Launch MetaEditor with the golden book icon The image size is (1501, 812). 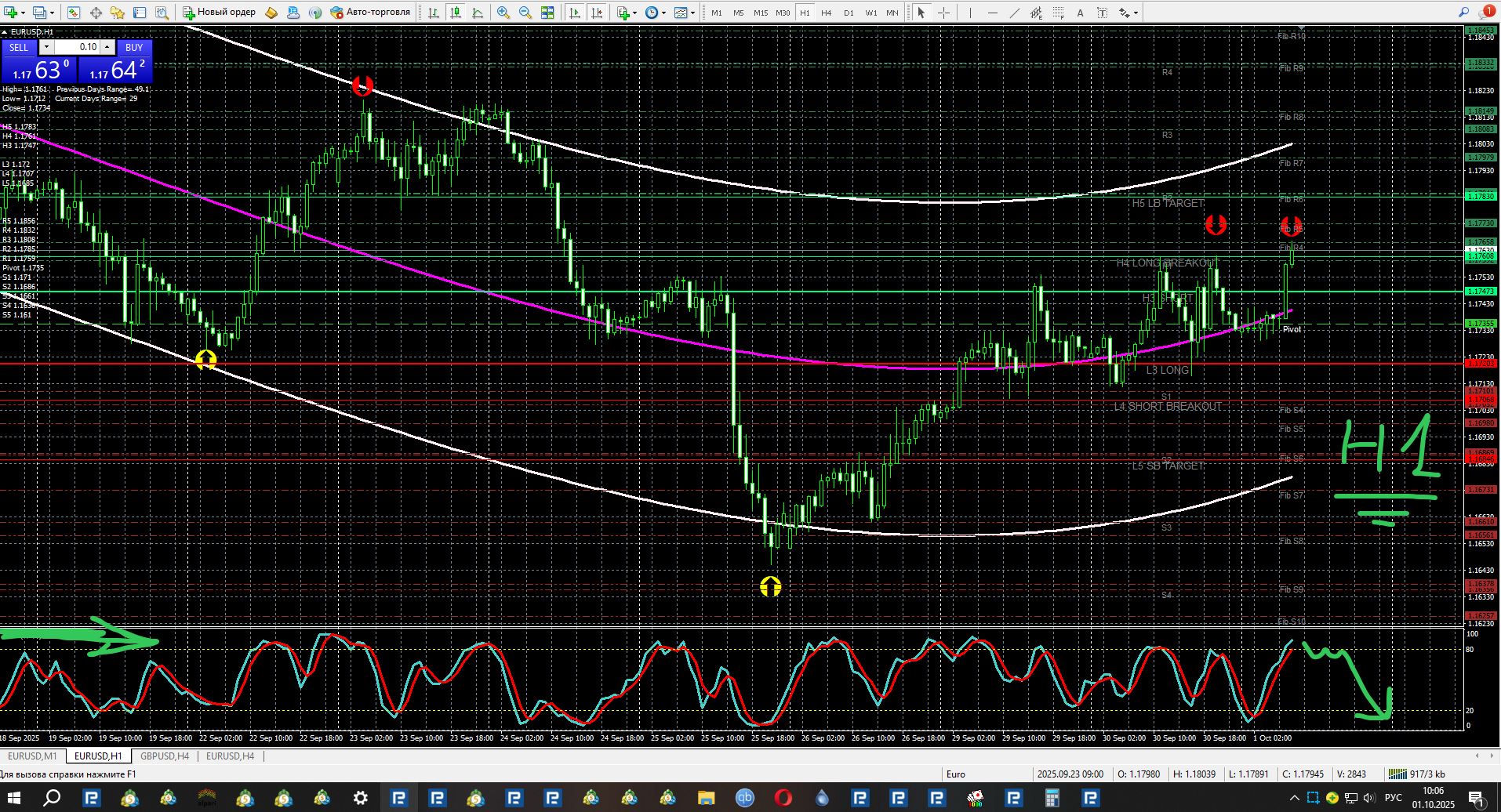(271, 13)
